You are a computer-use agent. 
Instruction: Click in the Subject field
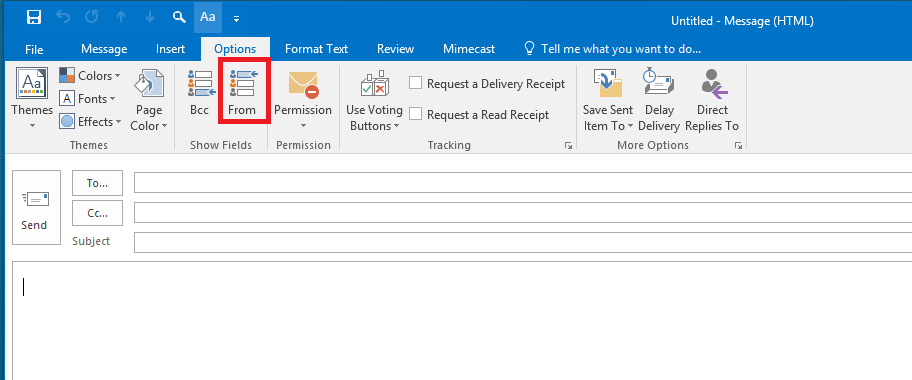[x=523, y=242]
